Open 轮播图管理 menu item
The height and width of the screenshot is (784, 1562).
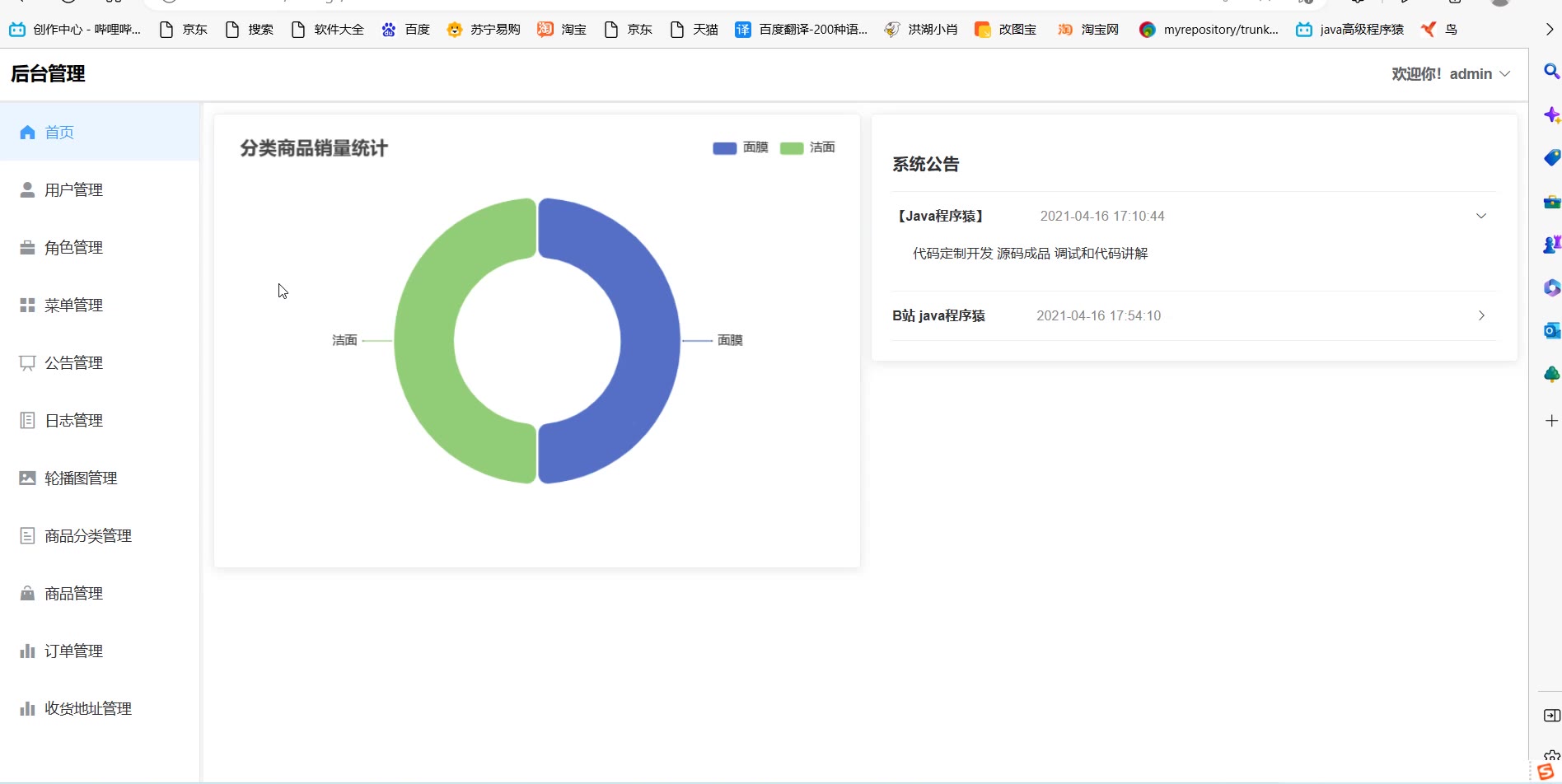(100, 478)
